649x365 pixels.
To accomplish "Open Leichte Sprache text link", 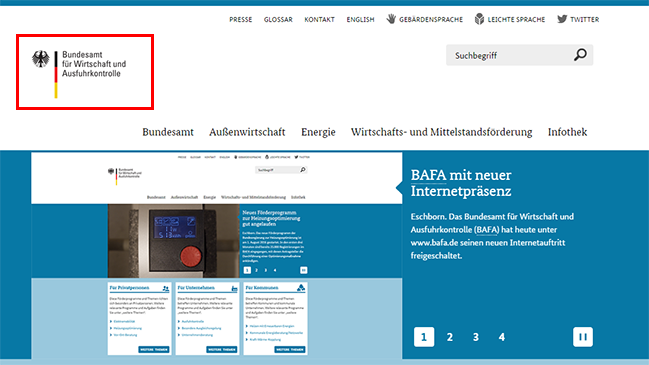I will (x=516, y=19).
